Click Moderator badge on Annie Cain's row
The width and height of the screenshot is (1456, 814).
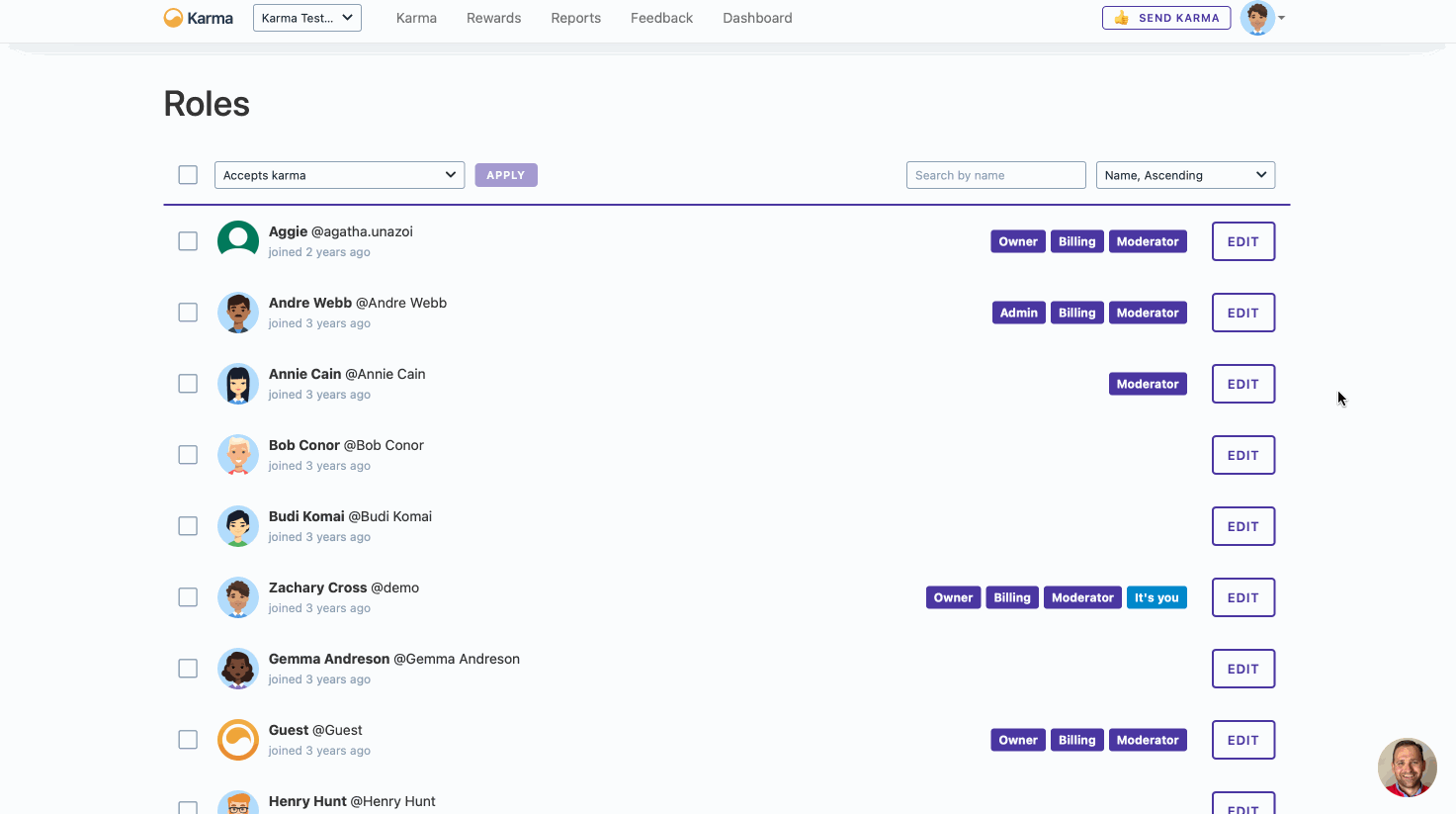coord(1148,384)
